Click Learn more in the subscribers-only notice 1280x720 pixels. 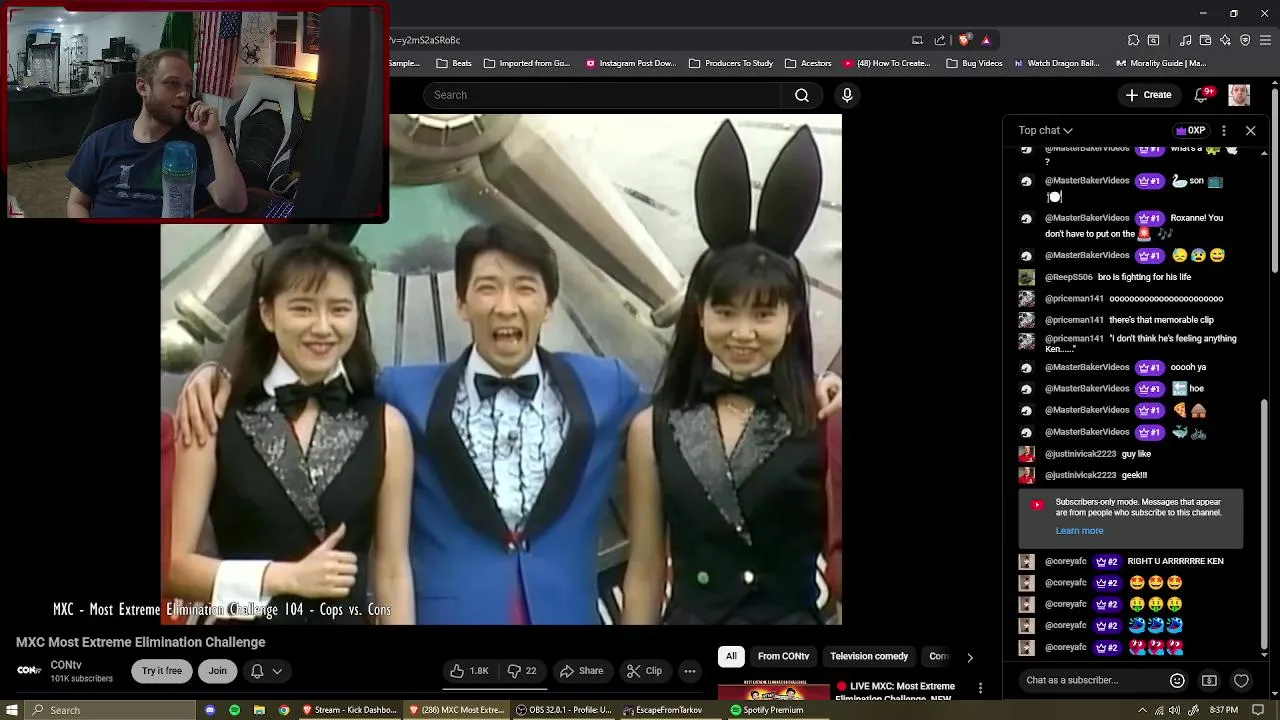[x=1079, y=531]
